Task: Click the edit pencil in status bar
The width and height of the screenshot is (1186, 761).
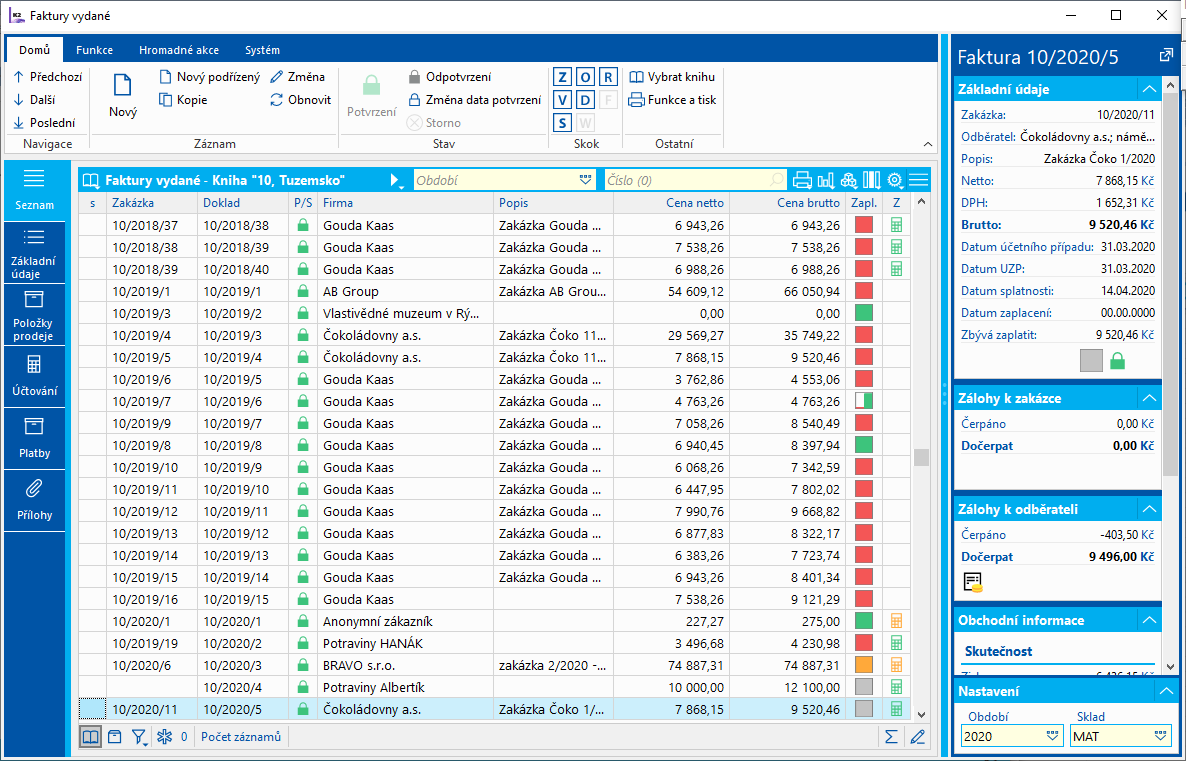Action: point(917,737)
